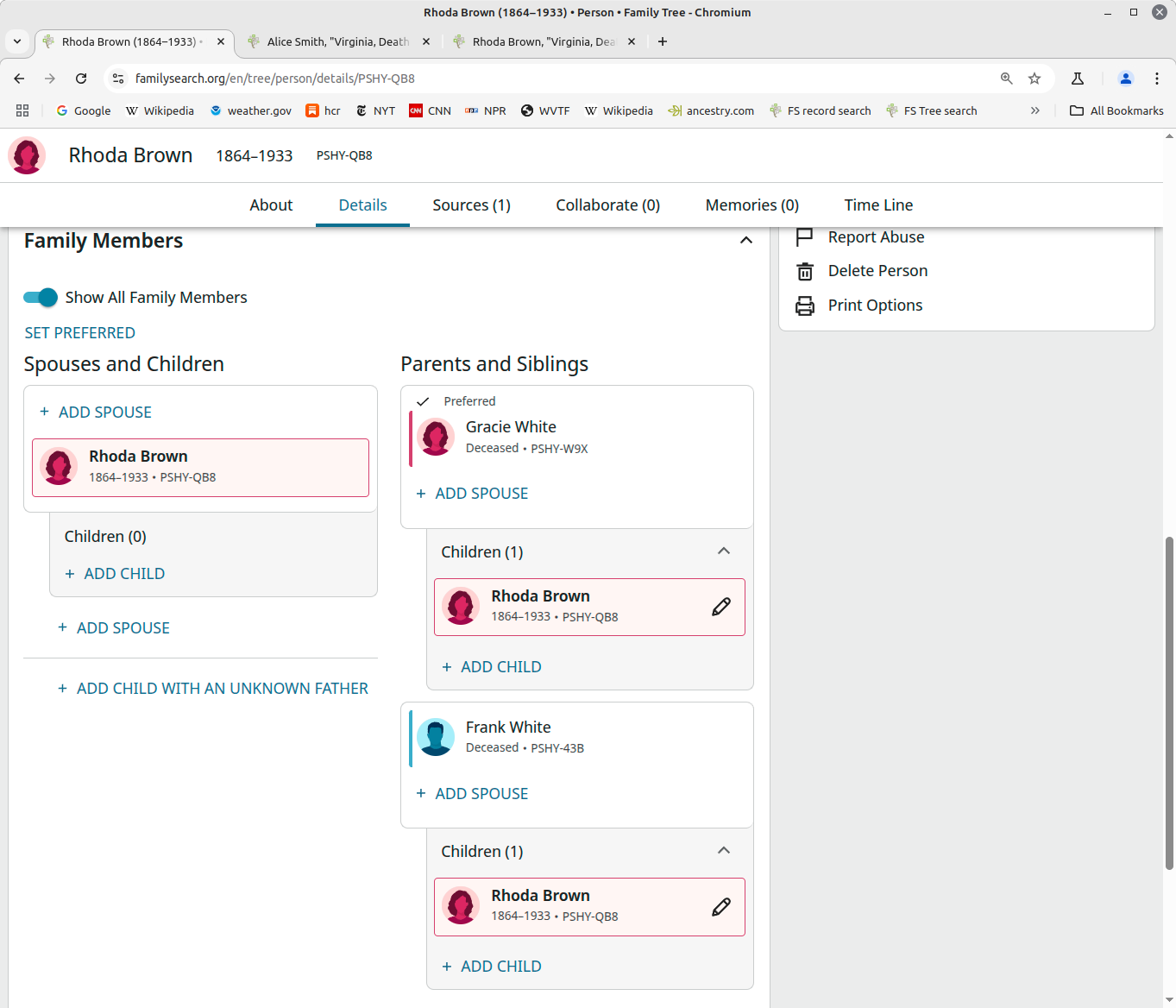Open the weather.gov bookmark
This screenshot has width=1176, height=1008.
click(251, 110)
